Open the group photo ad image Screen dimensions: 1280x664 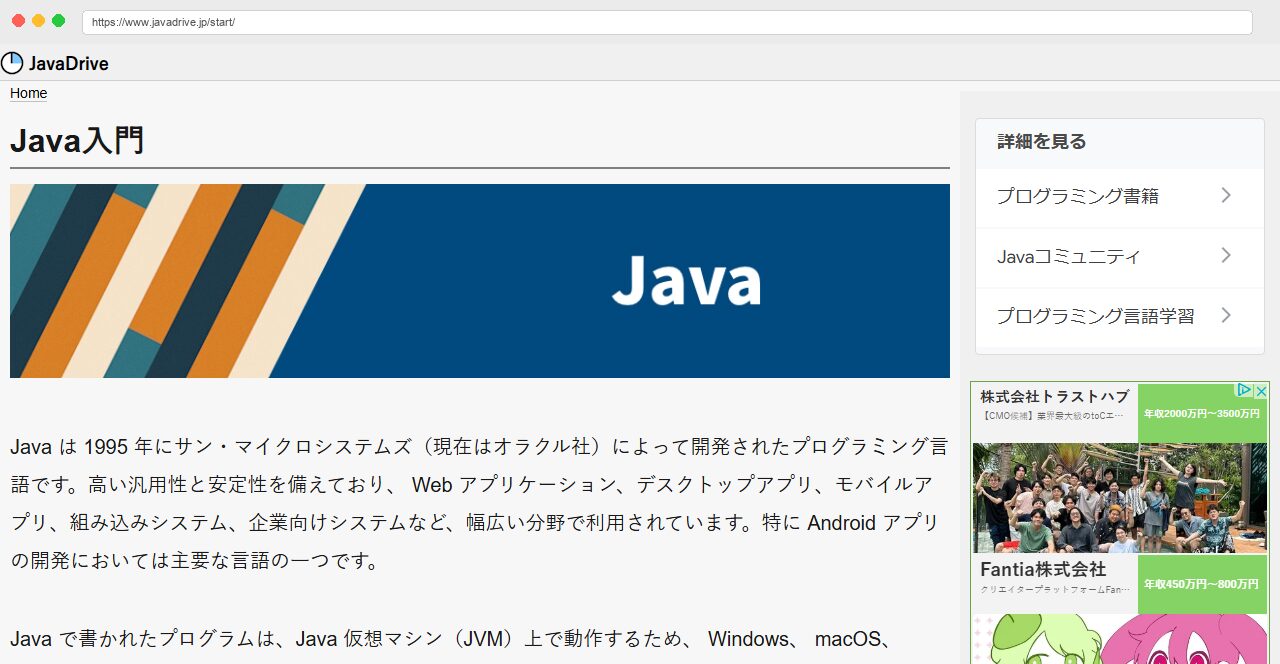1120,498
